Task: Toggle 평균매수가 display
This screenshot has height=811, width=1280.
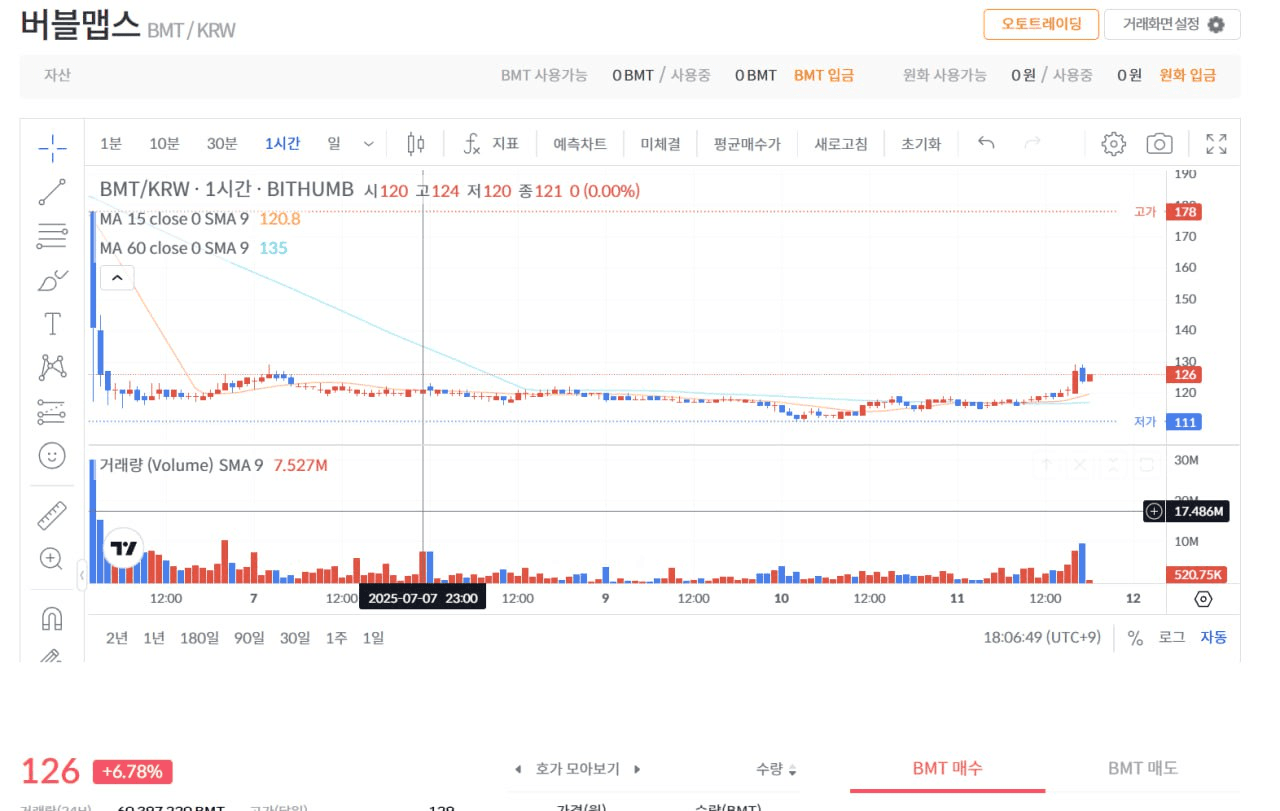Action: (x=747, y=144)
